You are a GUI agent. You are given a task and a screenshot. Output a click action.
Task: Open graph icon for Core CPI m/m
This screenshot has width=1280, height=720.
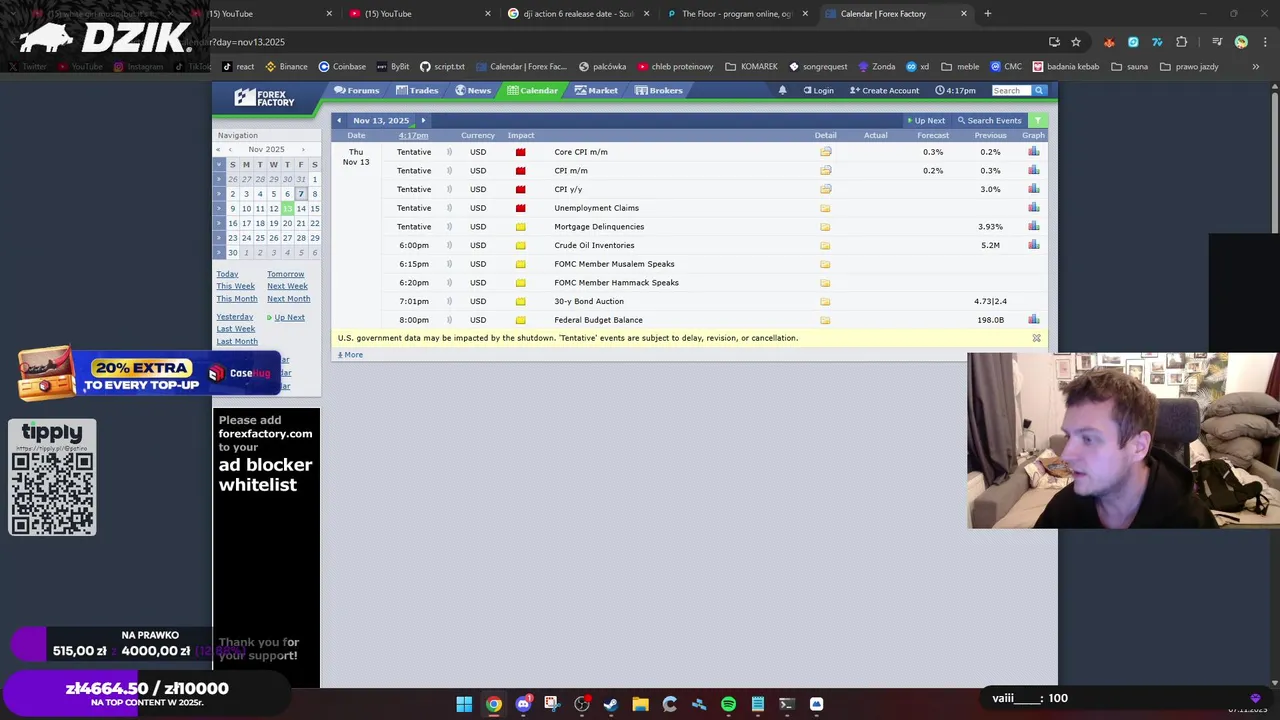point(1033,152)
